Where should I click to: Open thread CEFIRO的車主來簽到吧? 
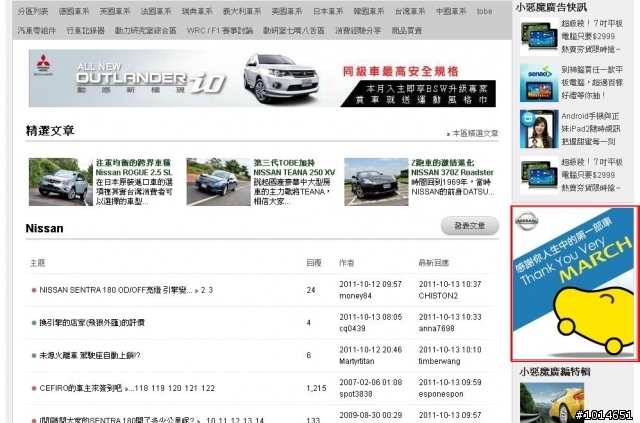click(x=80, y=388)
